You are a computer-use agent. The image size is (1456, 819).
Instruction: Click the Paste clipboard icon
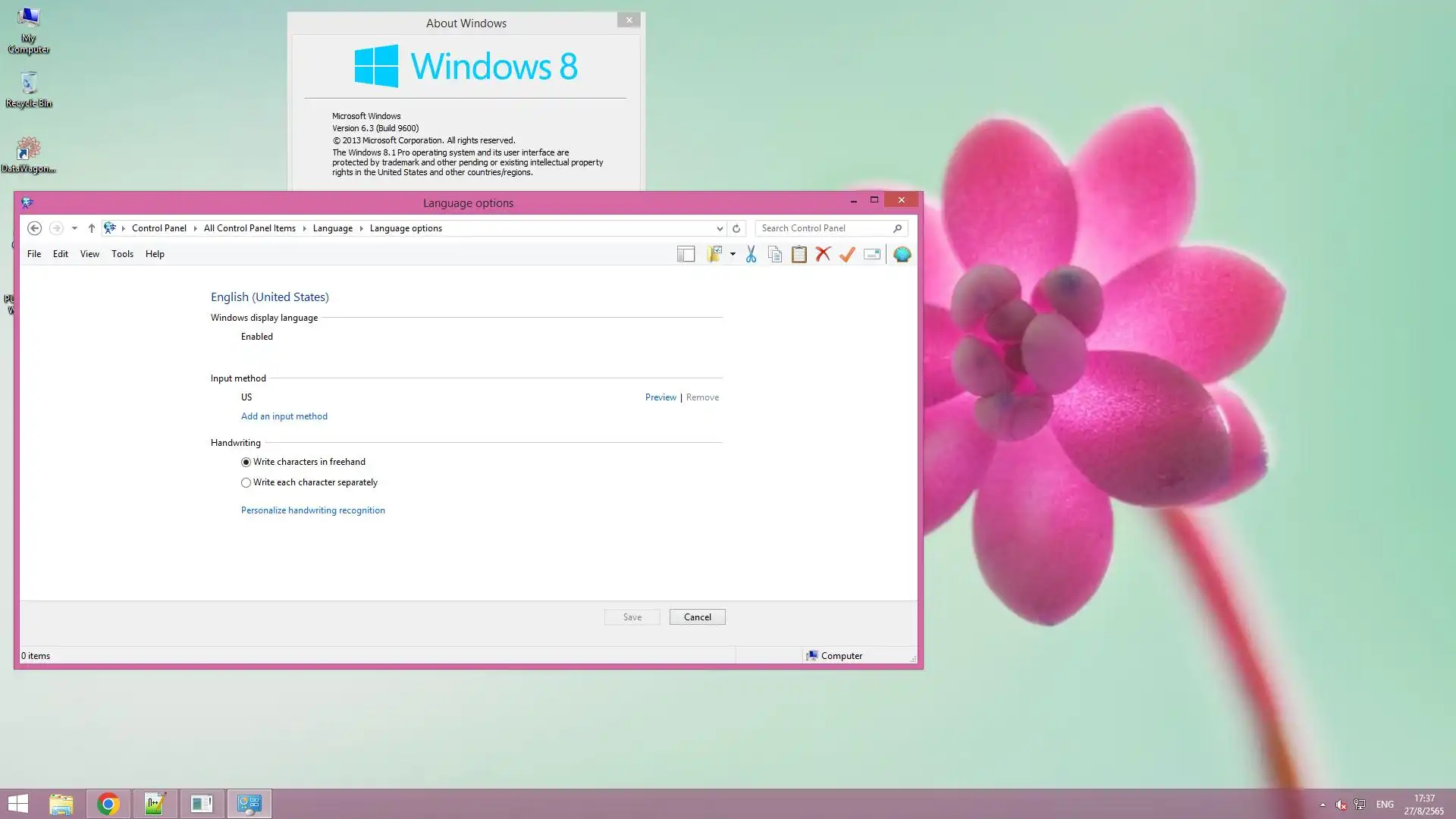(799, 254)
